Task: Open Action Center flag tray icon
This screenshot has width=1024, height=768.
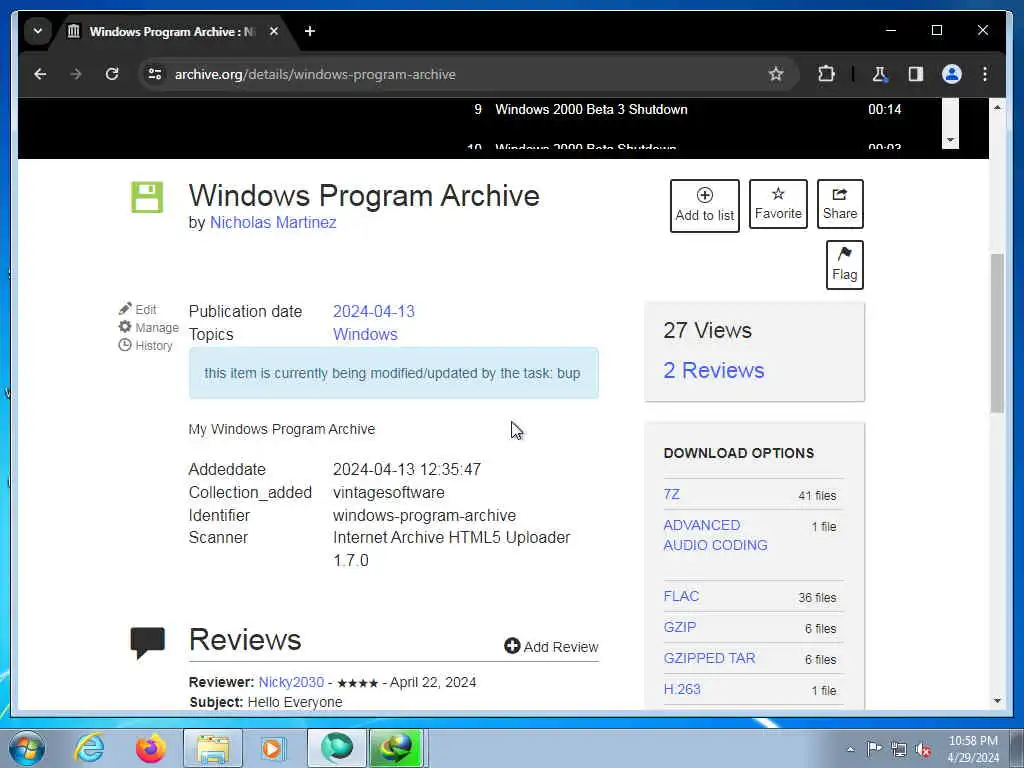Action: click(x=874, y=748)
